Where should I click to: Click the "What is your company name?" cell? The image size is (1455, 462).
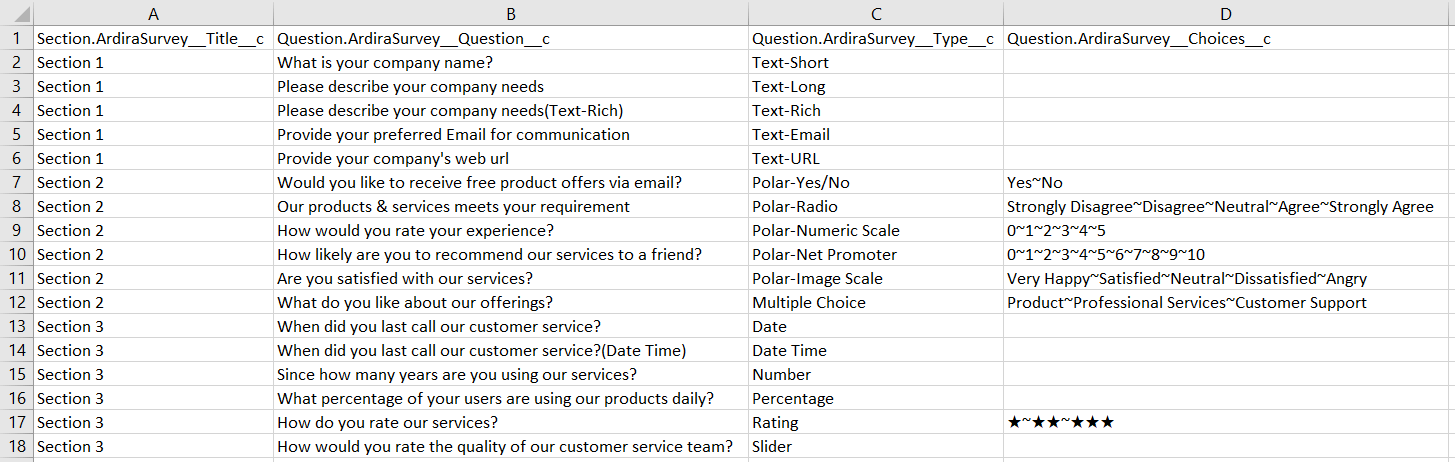pos(385,63)
